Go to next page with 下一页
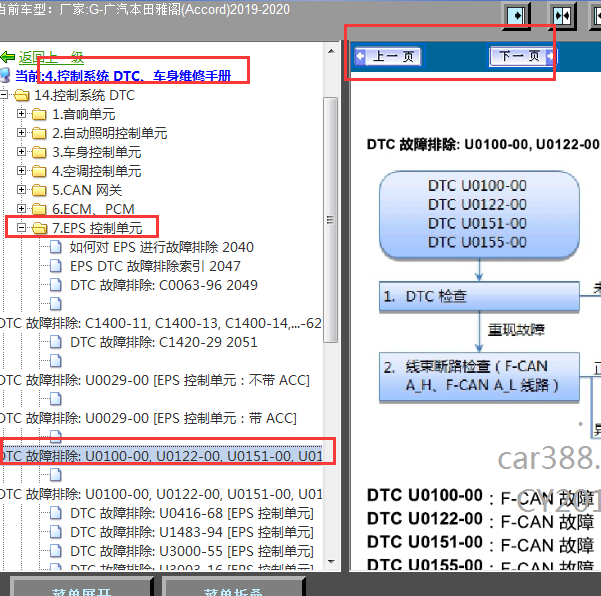Image resolution: width=601 pixels, height=596 pixels. coord(523,57)
